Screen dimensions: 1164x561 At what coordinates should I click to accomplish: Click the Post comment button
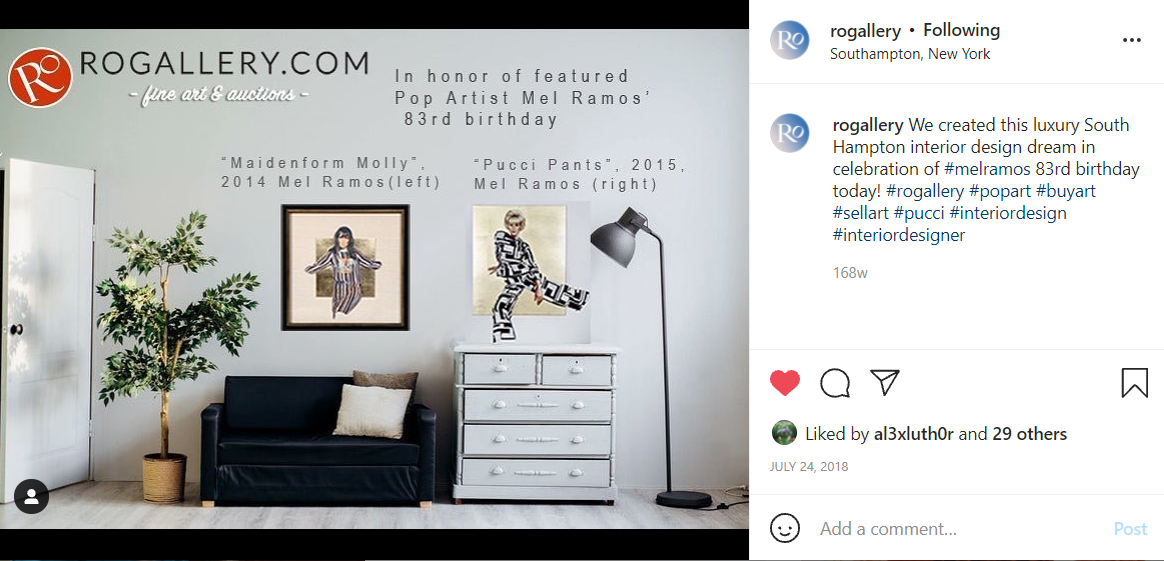click(x=1130, y=529)
